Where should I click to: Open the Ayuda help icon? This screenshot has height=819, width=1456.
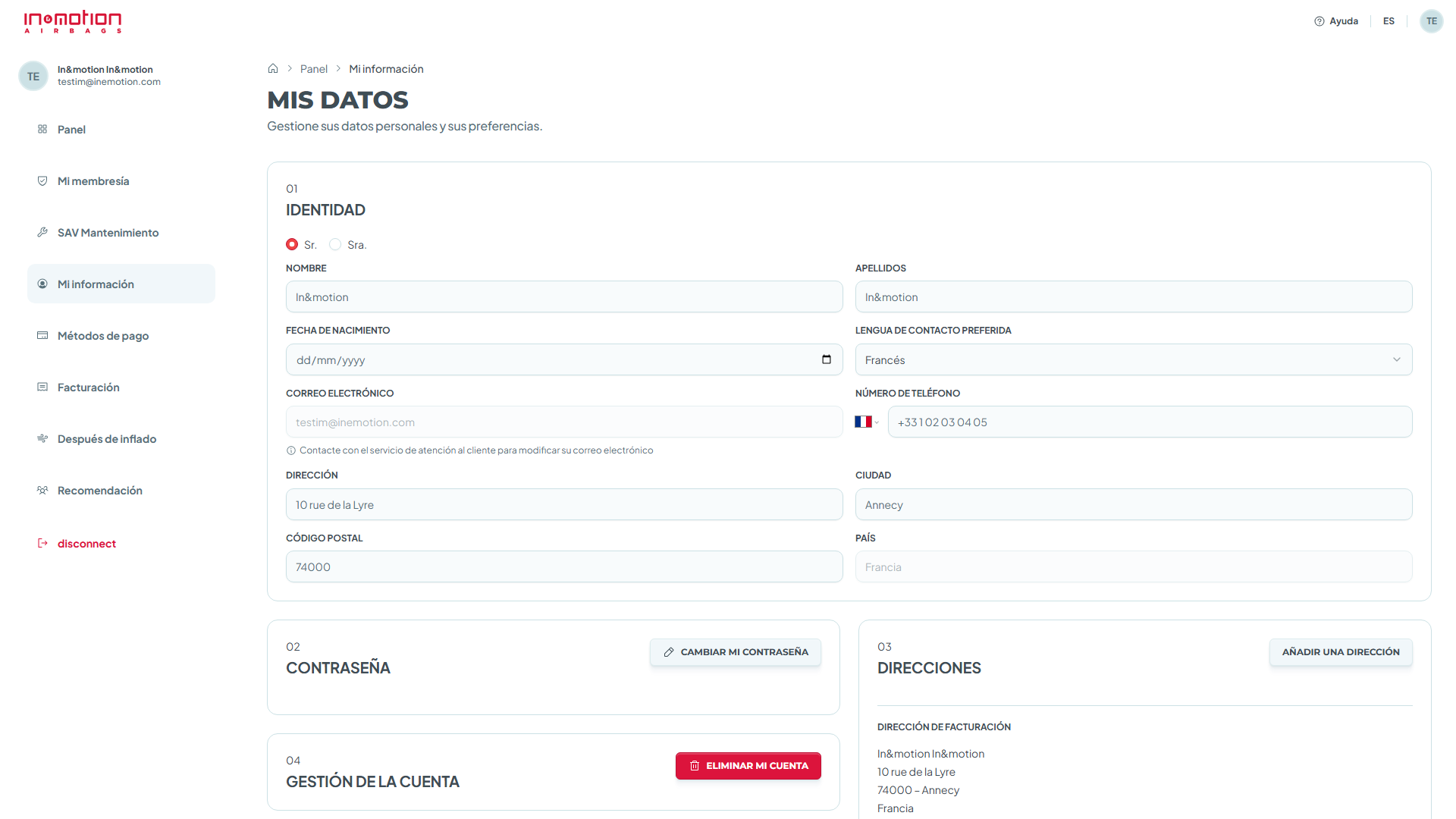1319,21
